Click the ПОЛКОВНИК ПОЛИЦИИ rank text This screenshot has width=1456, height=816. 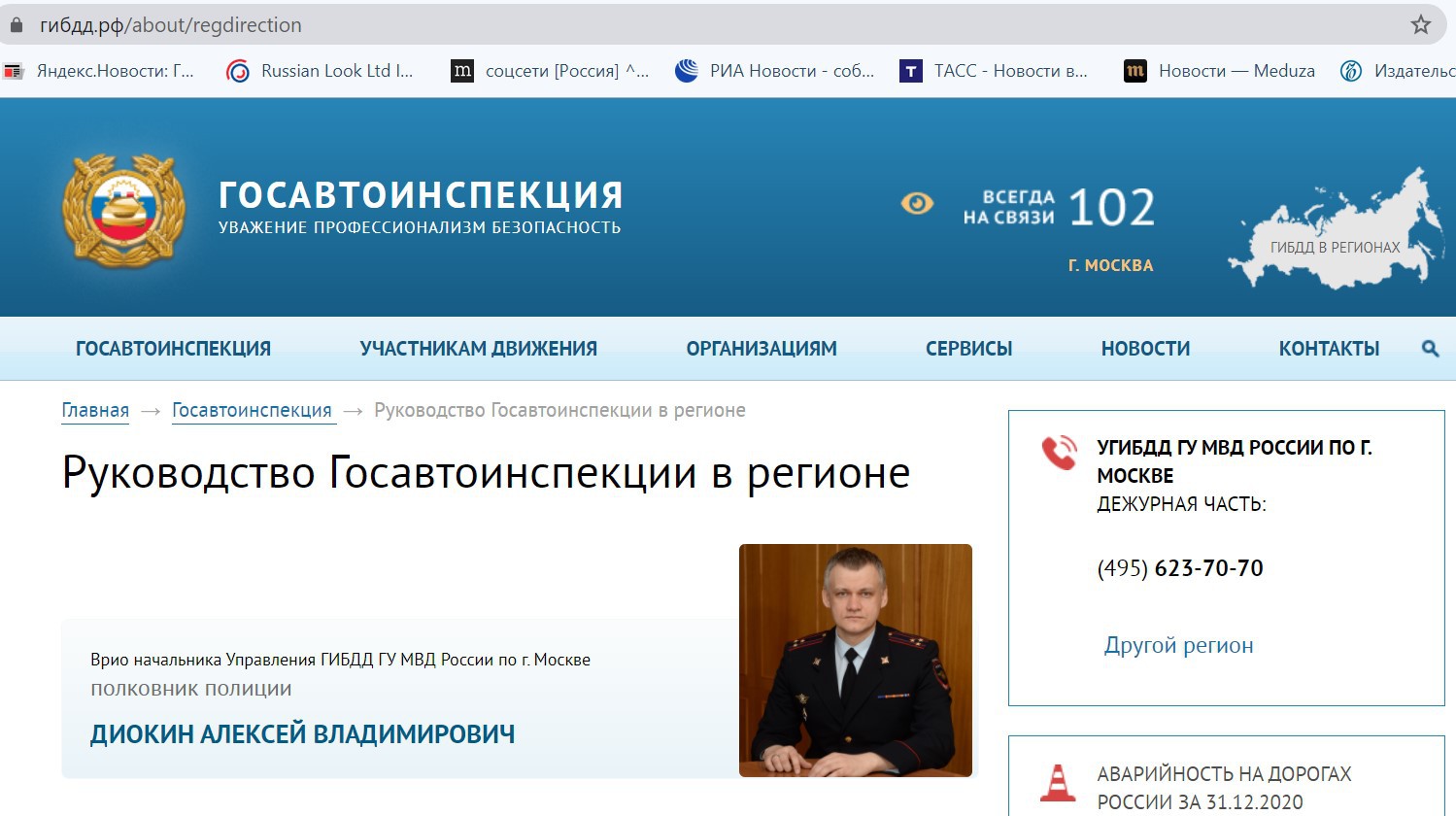tap(191, 689)
